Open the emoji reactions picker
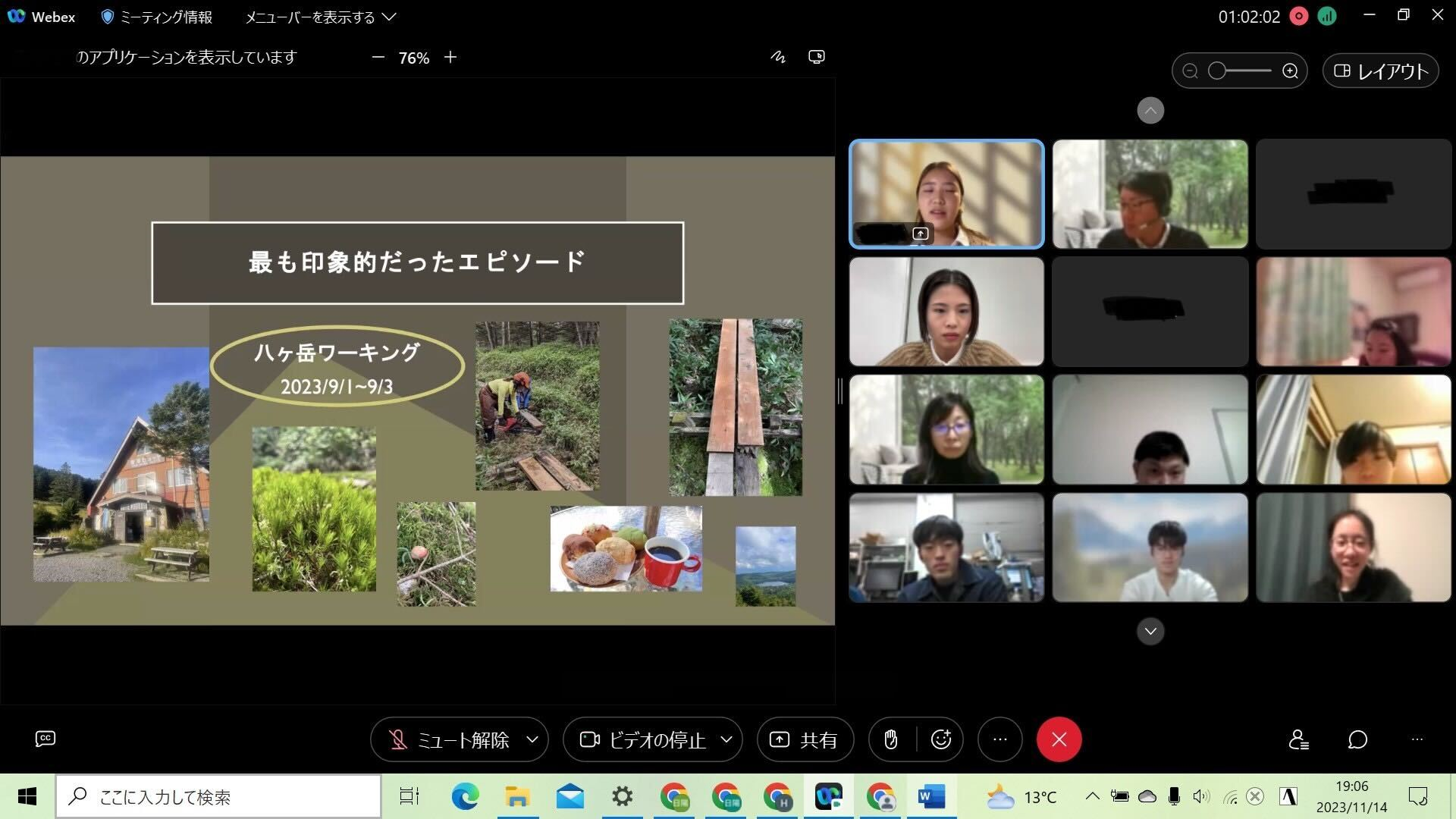This screenshot has height=819, width=1456. click(x=941, y=739)
